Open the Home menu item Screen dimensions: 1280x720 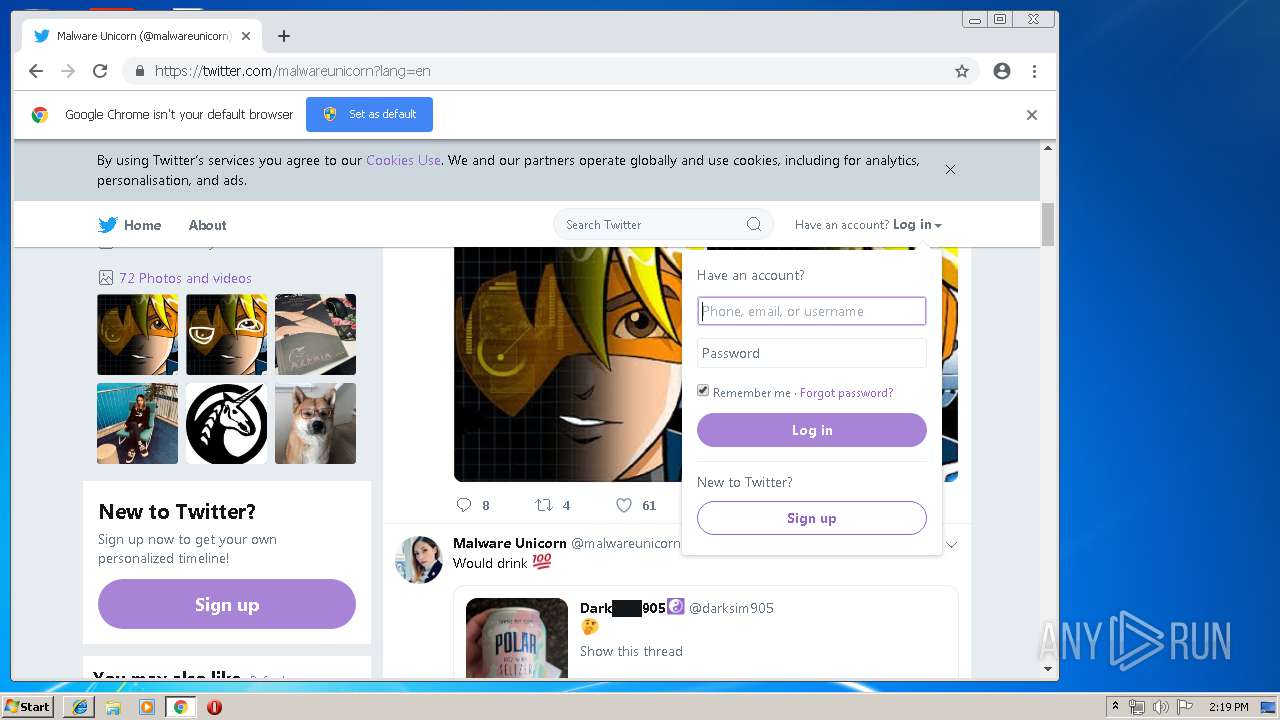tap(142, 225)
